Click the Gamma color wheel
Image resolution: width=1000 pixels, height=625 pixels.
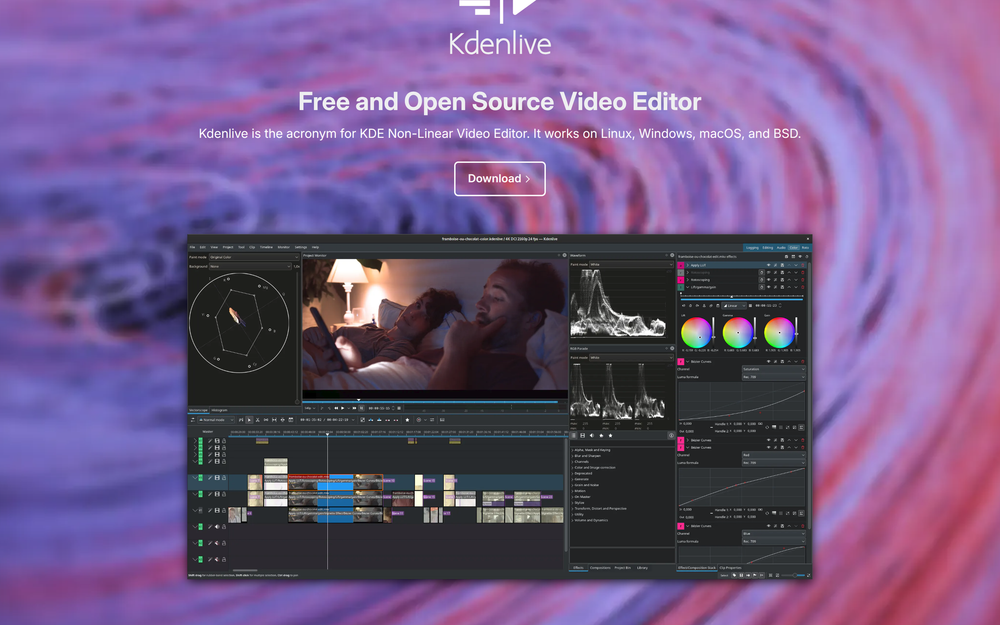tap(737, 333)
